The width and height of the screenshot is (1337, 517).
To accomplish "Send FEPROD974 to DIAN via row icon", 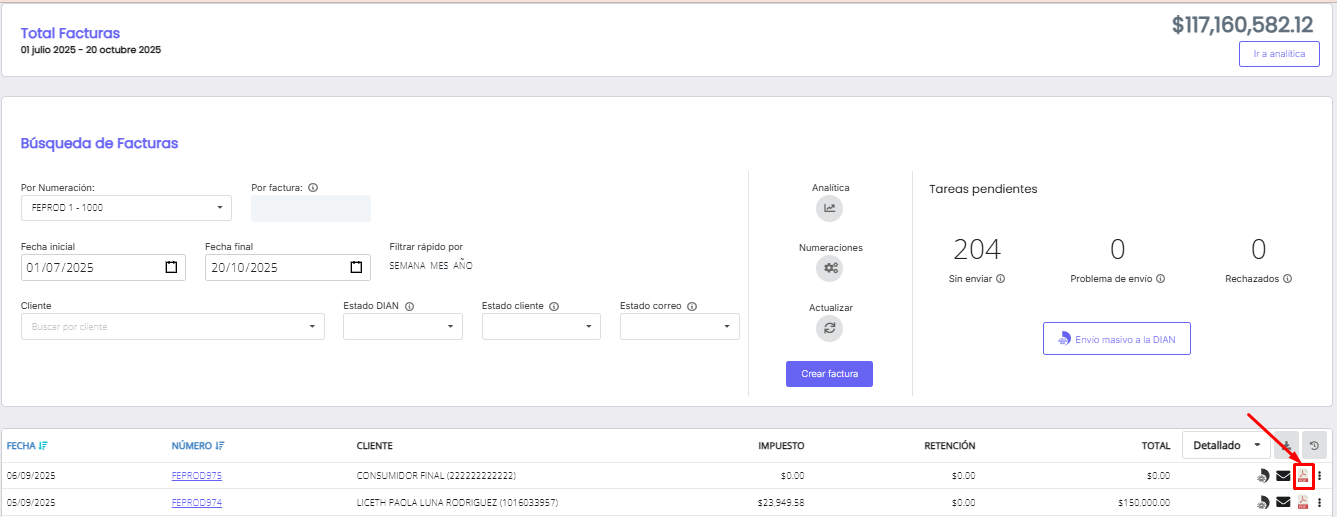I will pyautogui.click(x=1263, y=502).
